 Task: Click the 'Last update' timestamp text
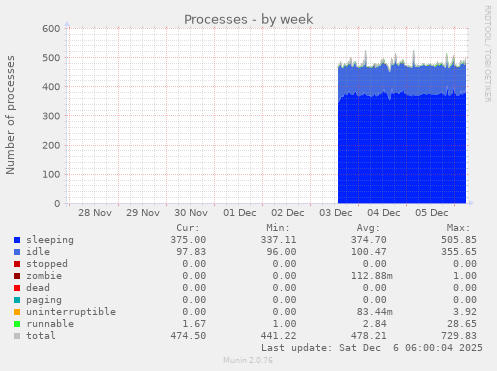(x=372, y=348)
